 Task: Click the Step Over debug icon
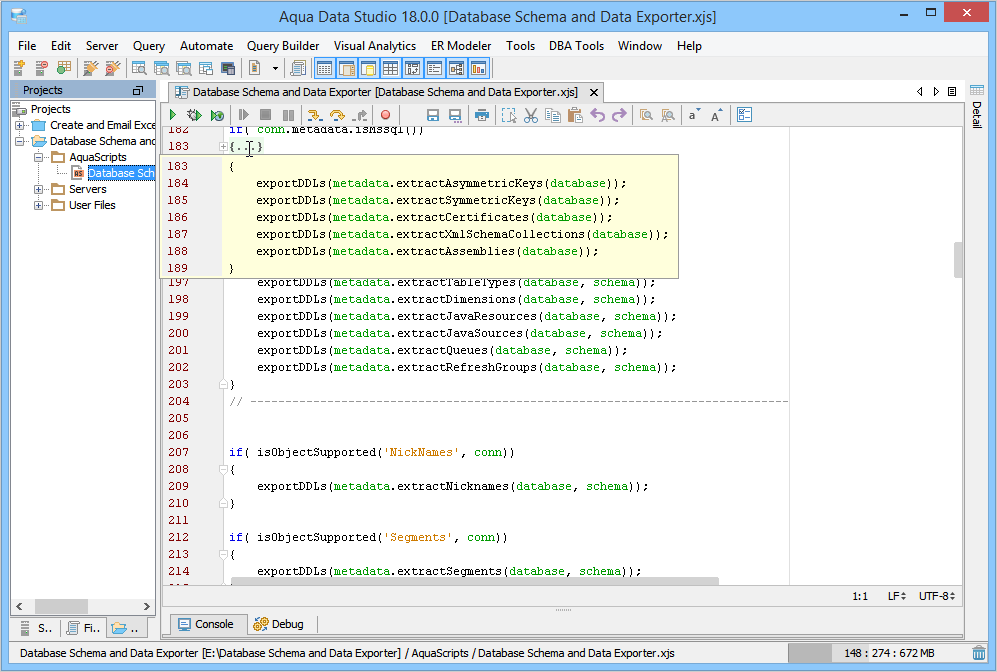pyautogui.click(x=338, y=115)
